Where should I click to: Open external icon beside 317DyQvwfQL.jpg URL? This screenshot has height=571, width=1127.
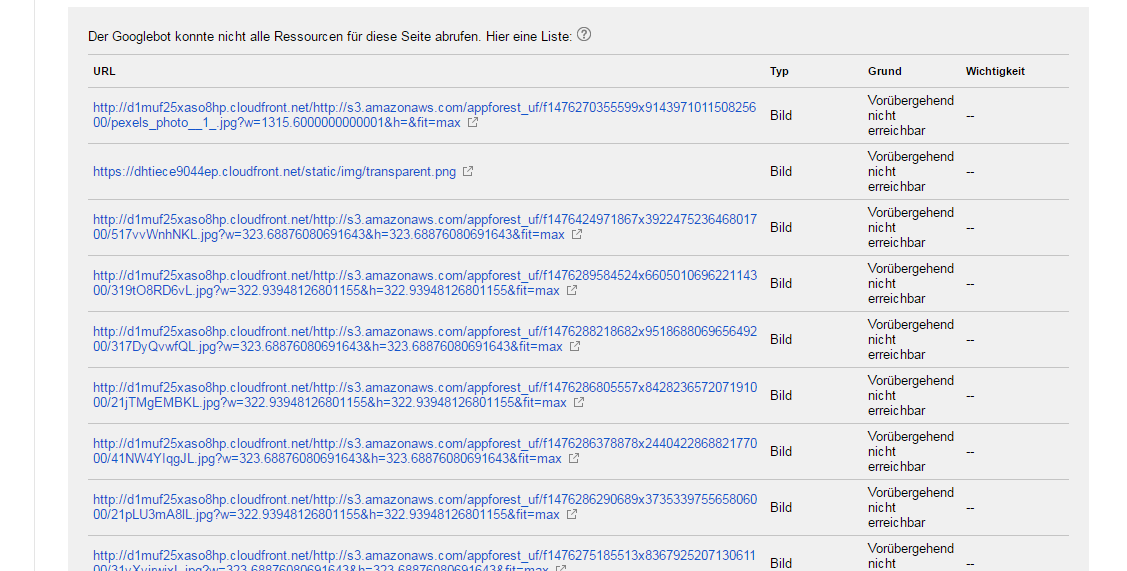pos(575,347)
